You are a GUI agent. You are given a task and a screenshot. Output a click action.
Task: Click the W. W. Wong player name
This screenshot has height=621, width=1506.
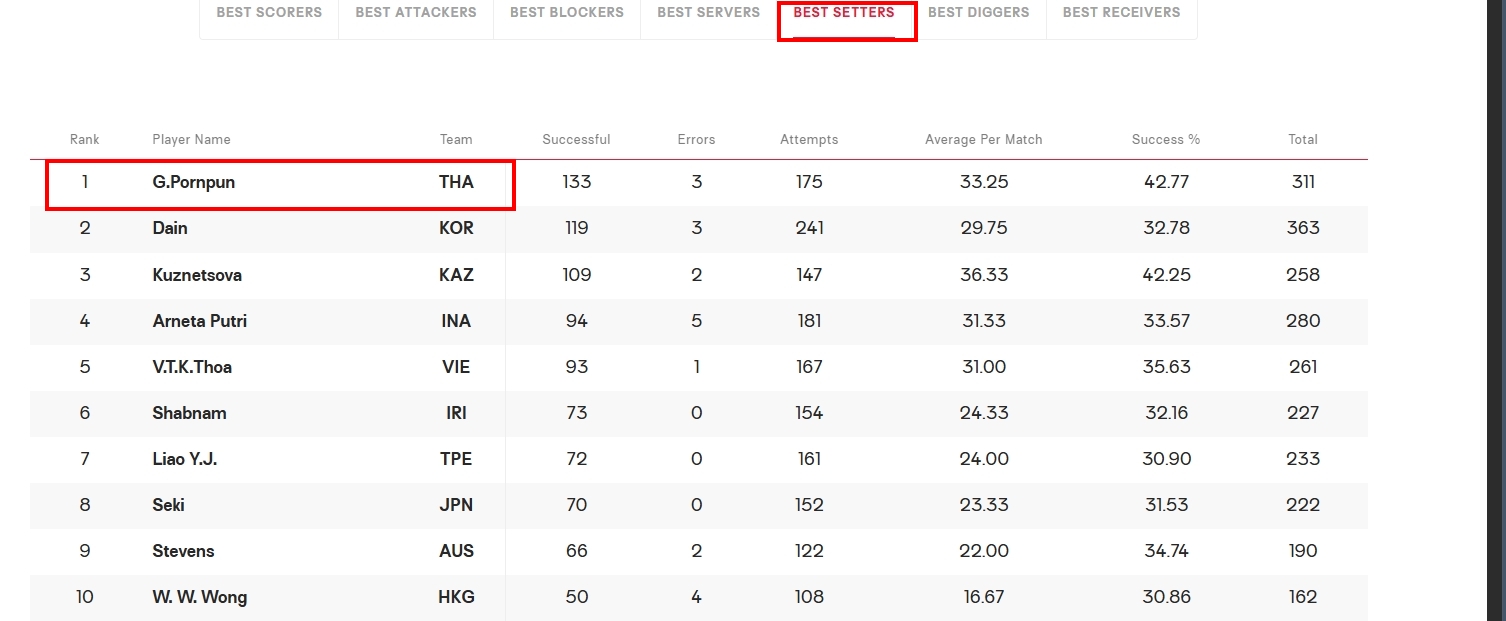click(200, 597)
